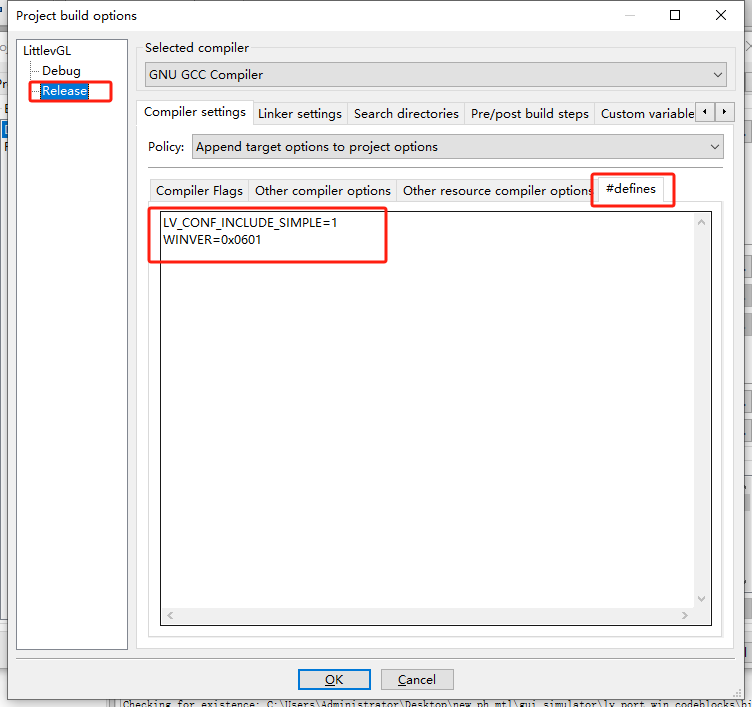Open Other compiler options sub-tab
752x707 pixels.
pyautogui.click(x=323, y=191)
